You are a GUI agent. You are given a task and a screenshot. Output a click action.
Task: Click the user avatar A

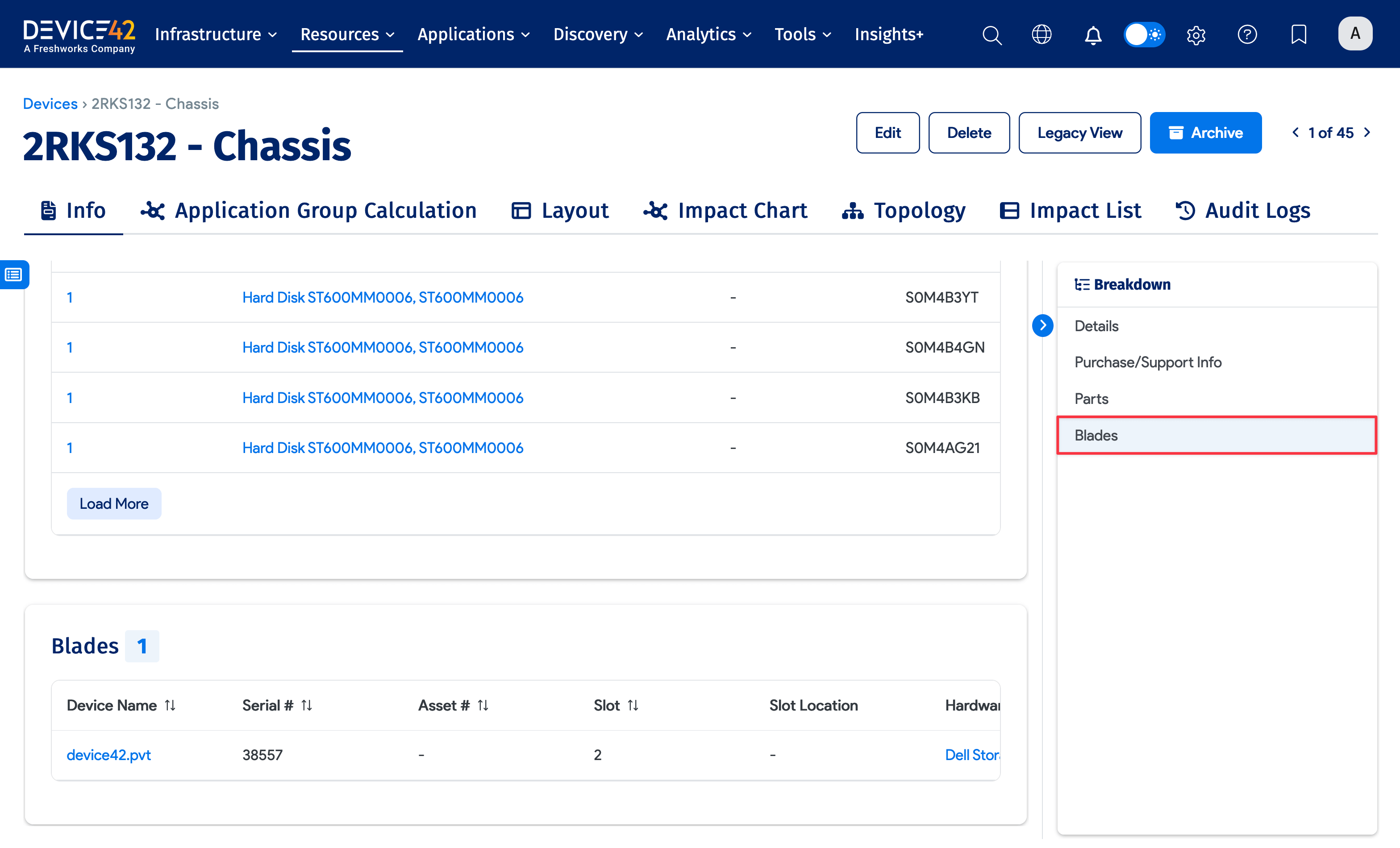tap(1355, 34)
